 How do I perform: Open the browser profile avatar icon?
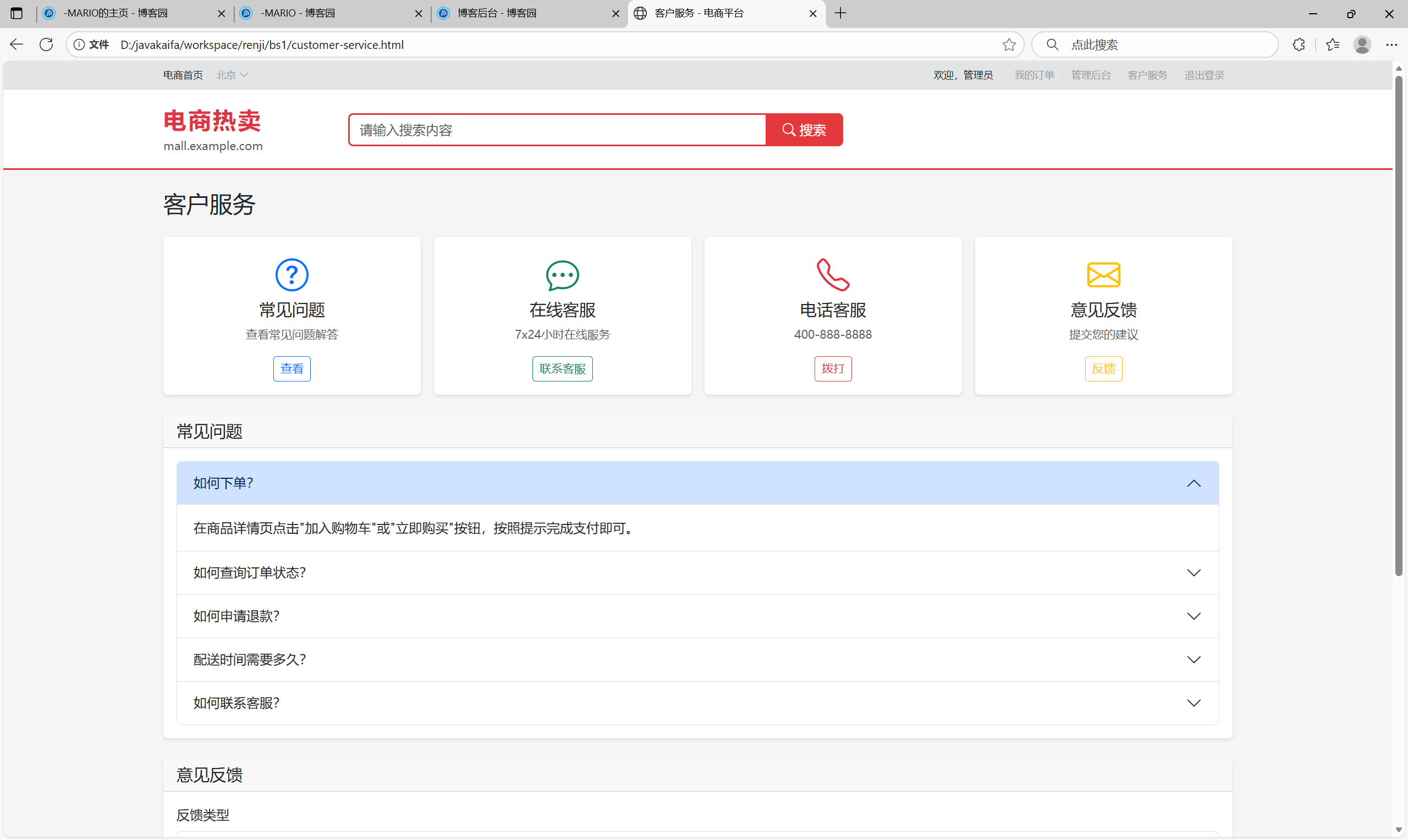(x=1362, y=45)
